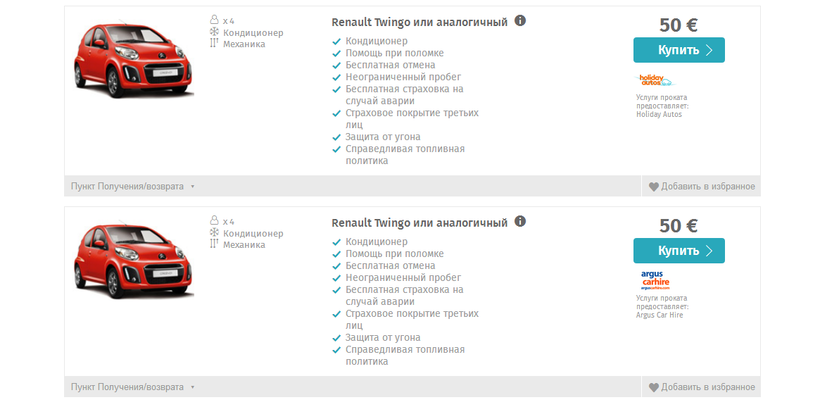Click checkmark by second listing's Защита от угона
820x407 pixels.
(336, 338)
